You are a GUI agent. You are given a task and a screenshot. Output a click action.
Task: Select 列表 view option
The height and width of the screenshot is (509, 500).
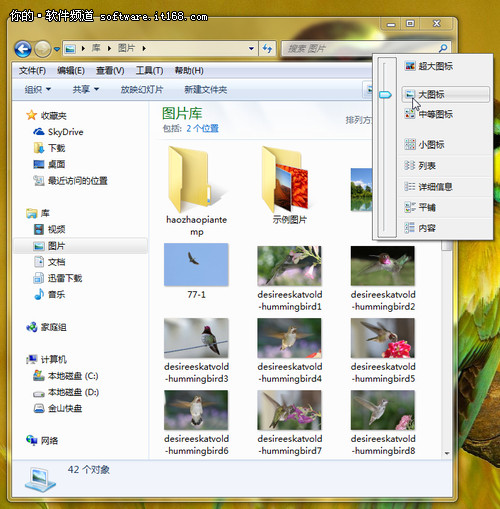click(446, 165)
